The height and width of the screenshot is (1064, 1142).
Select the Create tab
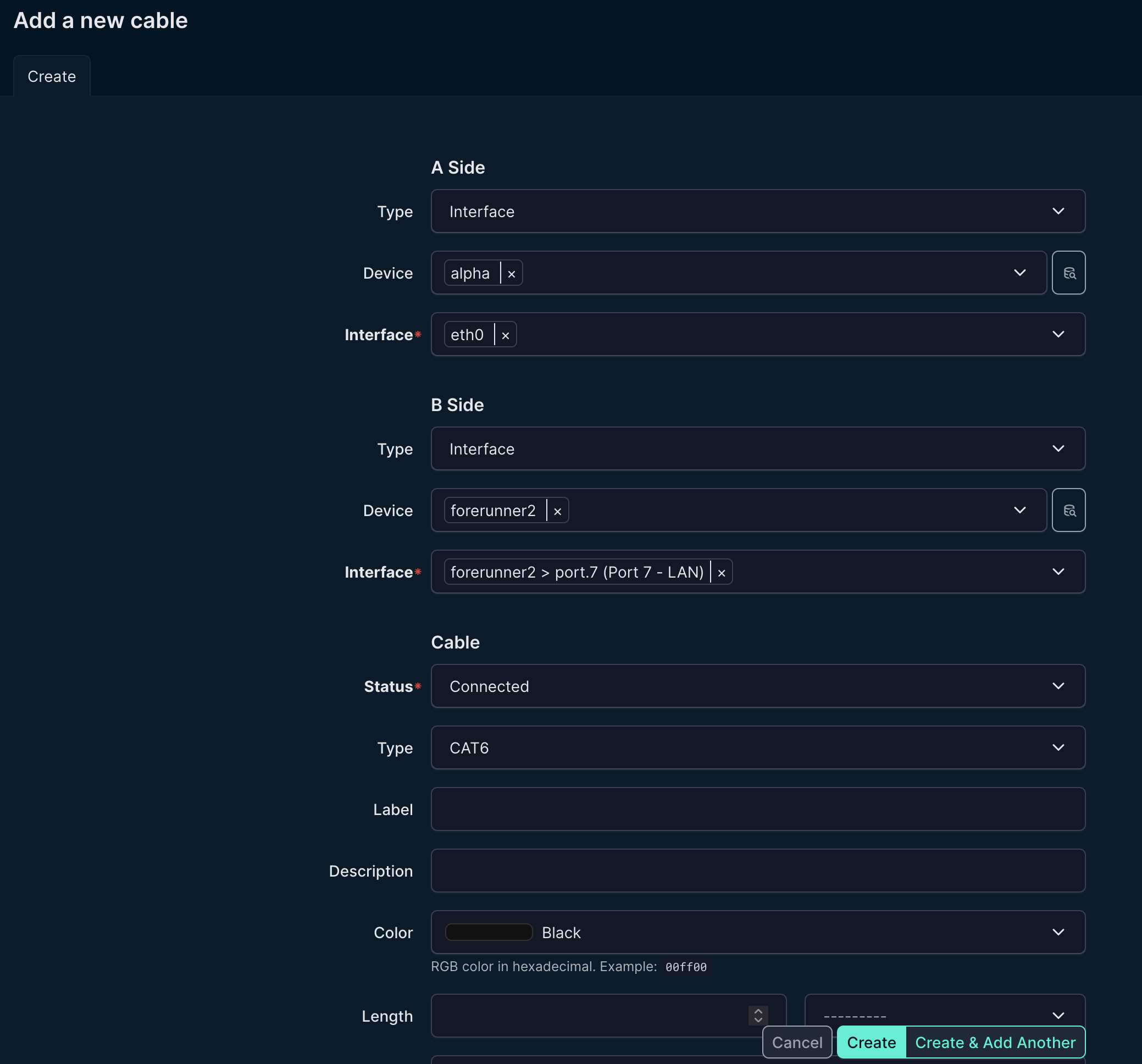52,76
